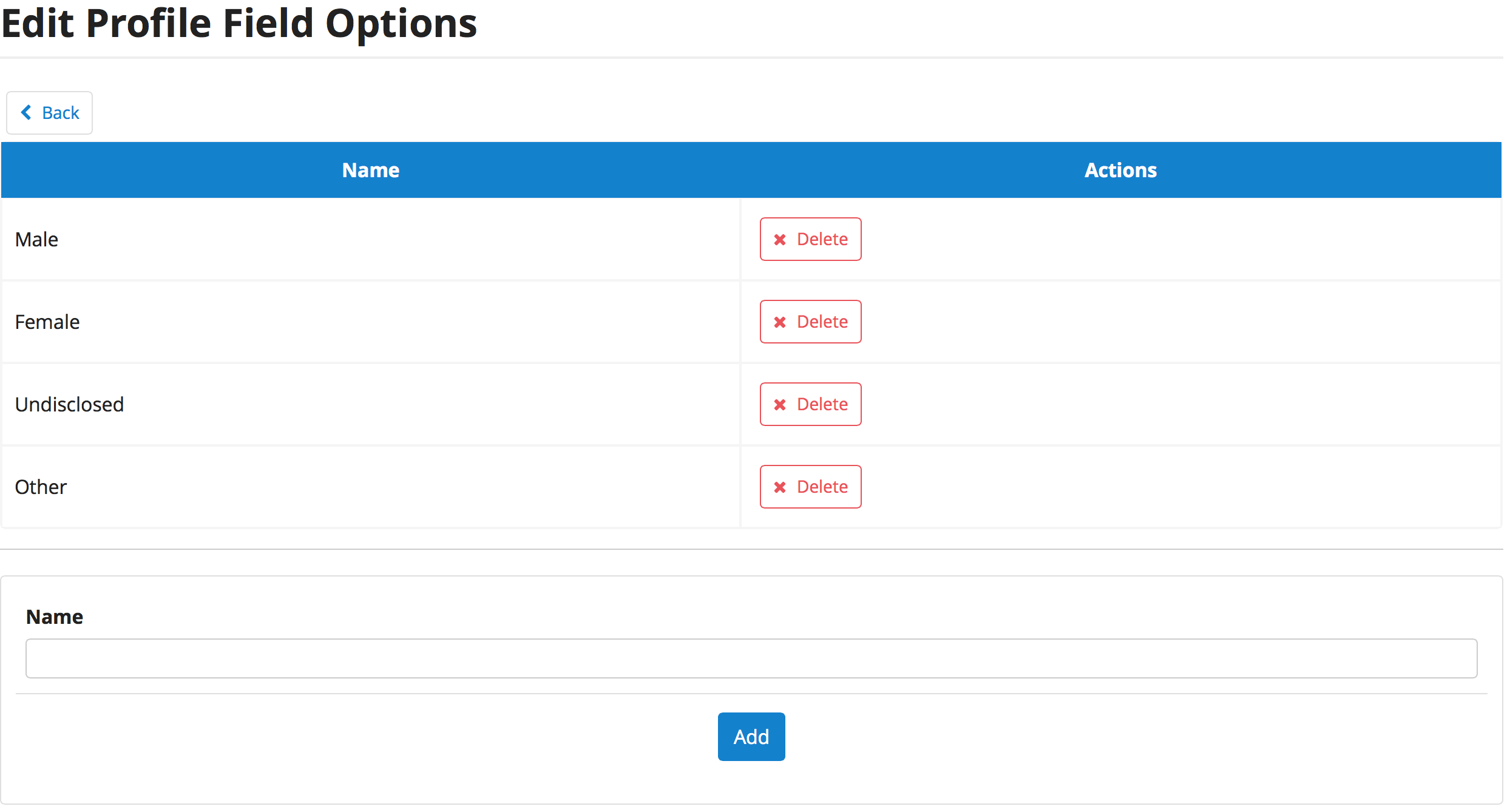The height and width of the screenshot is (812, 1510).
Task: Select the Male row name cell
Action: point(371,239)
